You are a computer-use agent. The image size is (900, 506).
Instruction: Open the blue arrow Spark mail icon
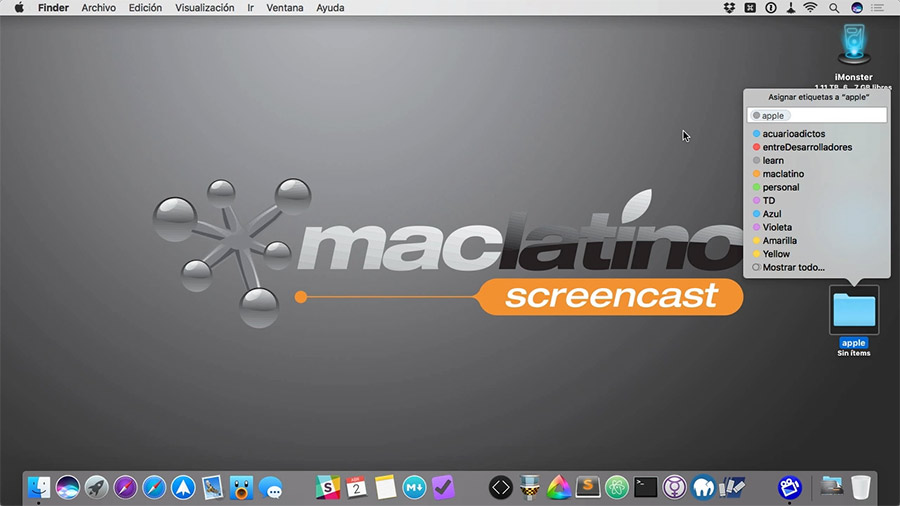(x=183, y=488)
